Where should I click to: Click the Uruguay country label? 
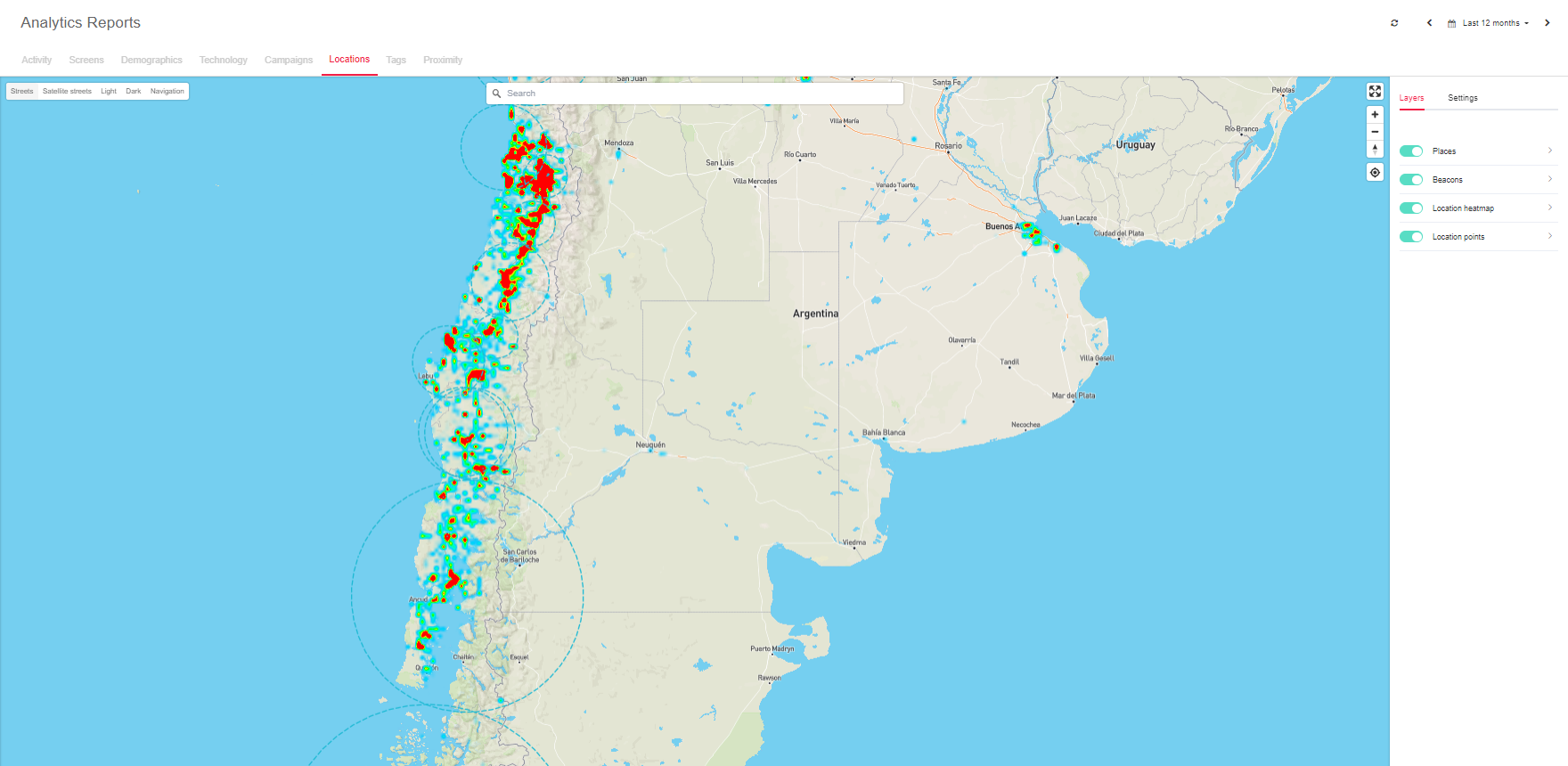[x=1136, y=144]
